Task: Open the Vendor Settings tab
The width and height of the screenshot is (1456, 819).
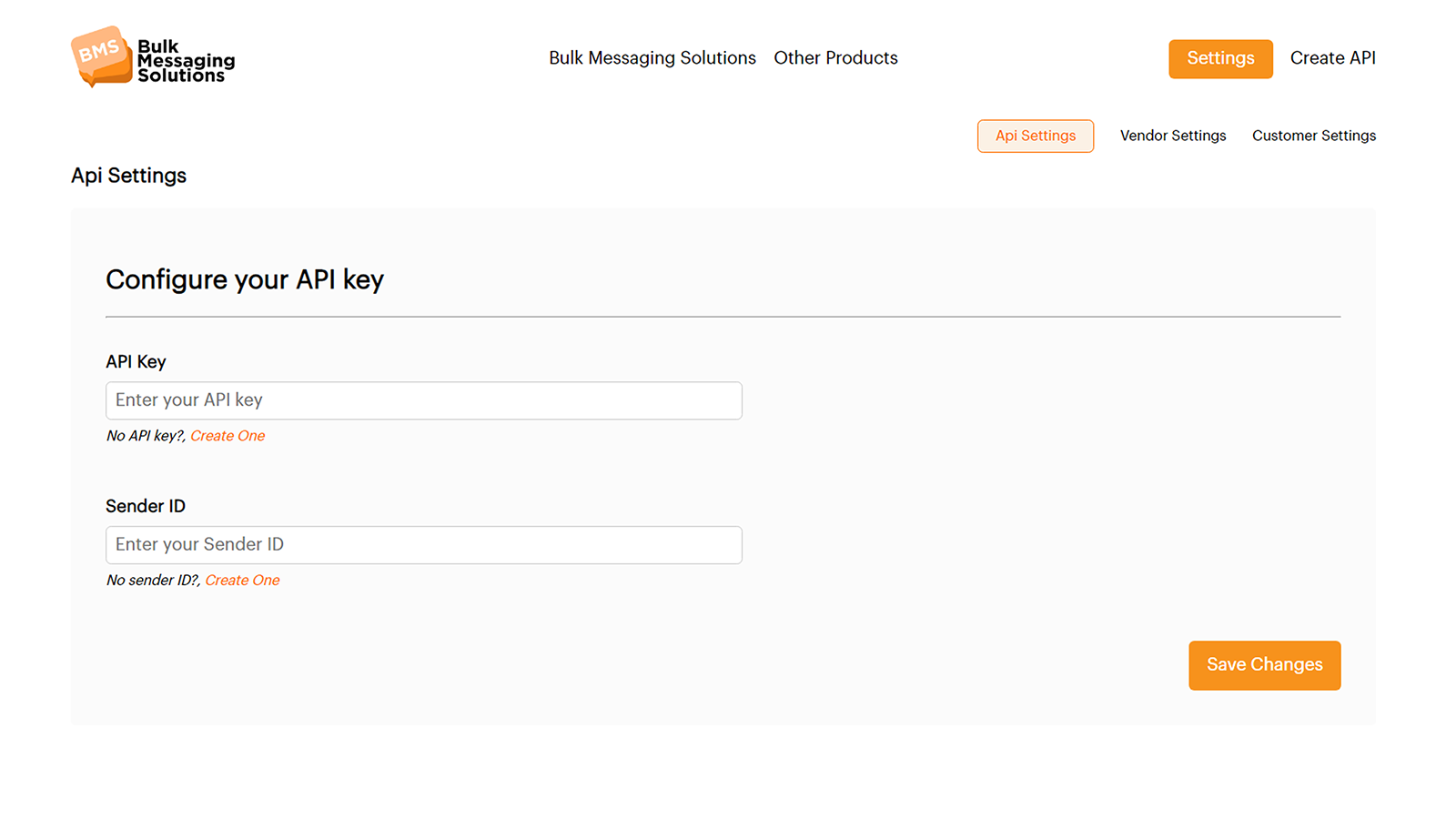Action: click(1173, 135)
